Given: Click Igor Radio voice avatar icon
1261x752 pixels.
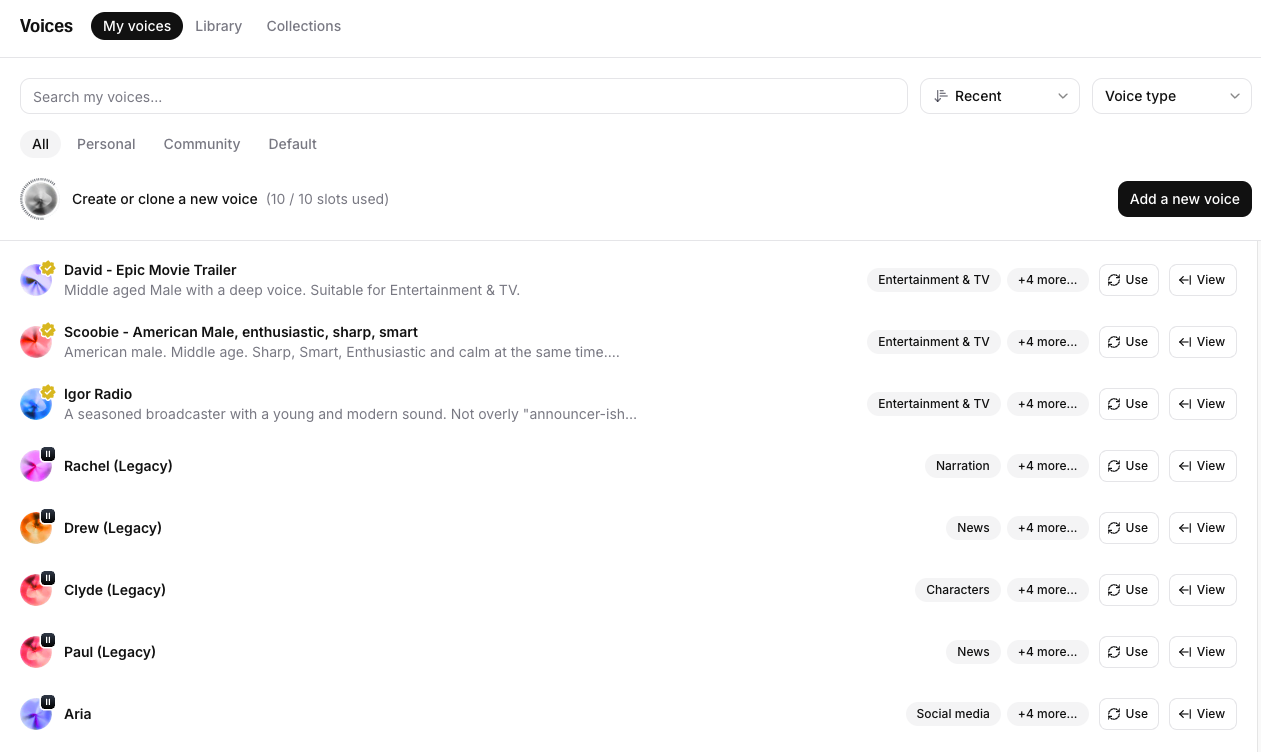Looking at the screenshot, I should point(36,405).
